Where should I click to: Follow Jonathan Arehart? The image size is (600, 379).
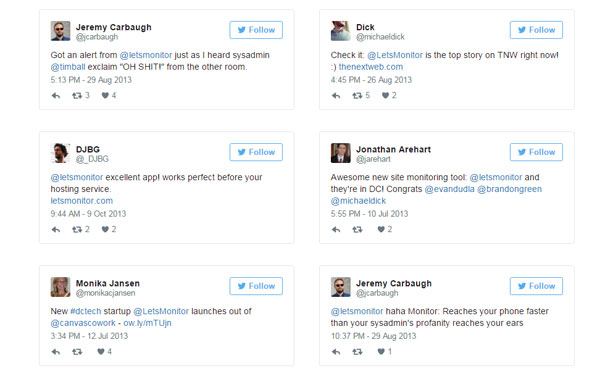(536, 152)
